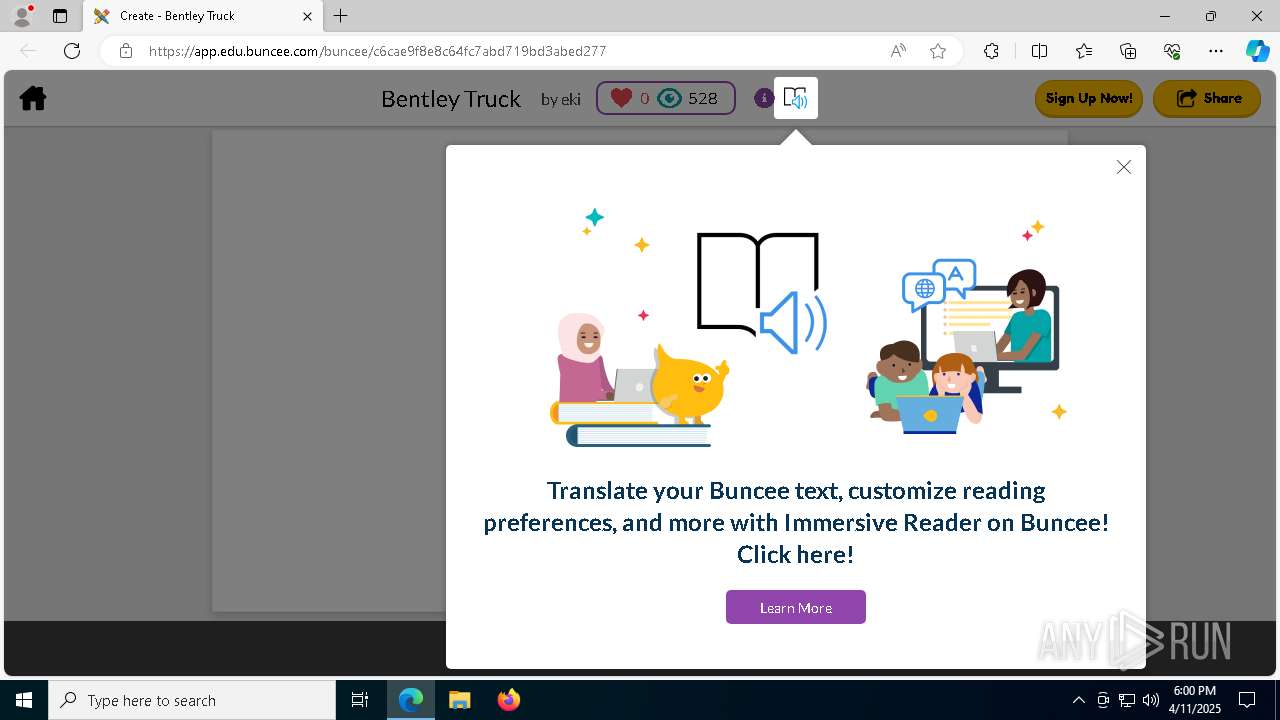This screenshot has height=720, width=1280.
Task: Click the browser back arrow
Action: point(28,51)
